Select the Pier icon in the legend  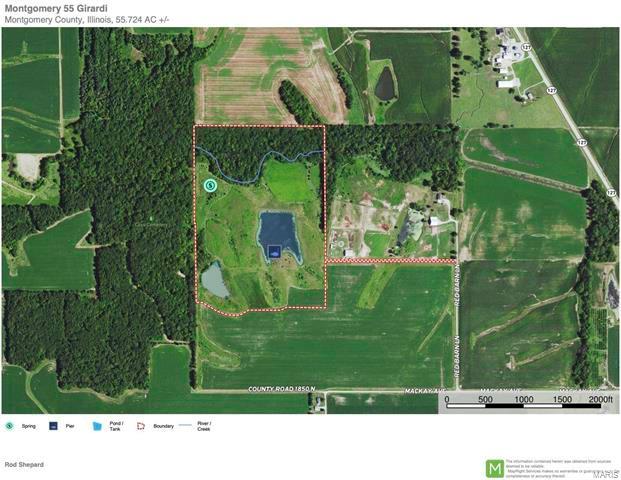tap(54, 425)
